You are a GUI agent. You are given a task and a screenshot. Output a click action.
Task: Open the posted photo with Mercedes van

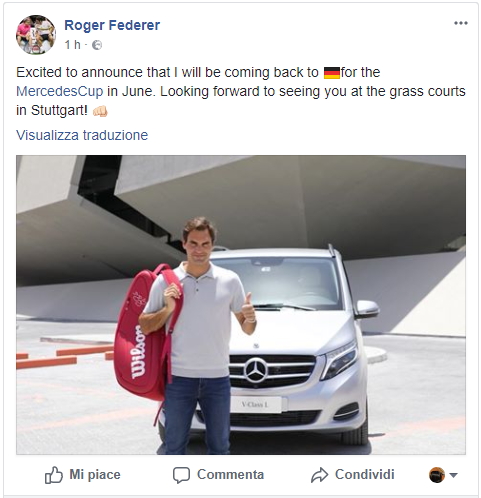tap(241, 305)
